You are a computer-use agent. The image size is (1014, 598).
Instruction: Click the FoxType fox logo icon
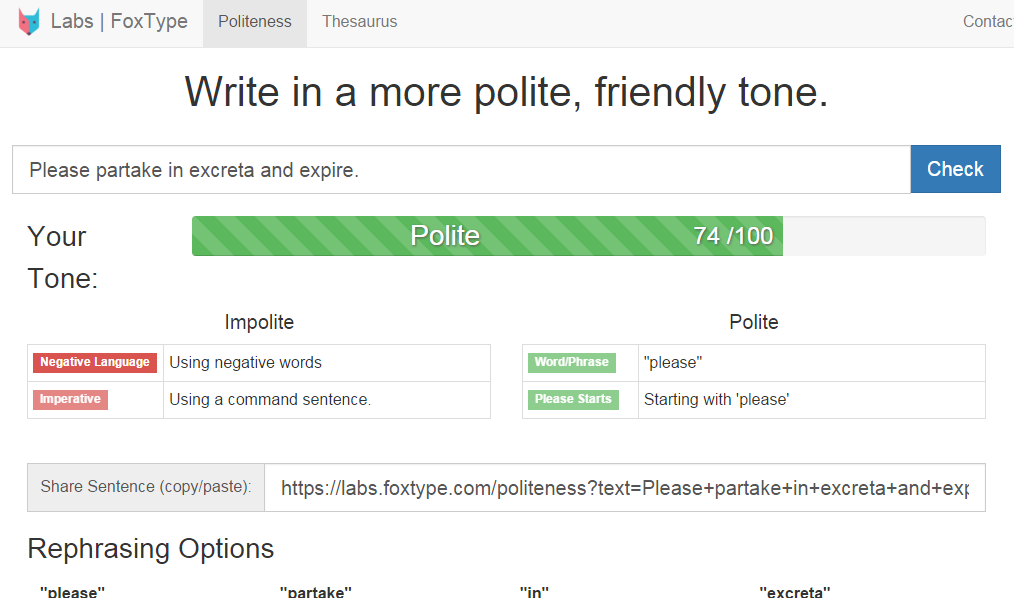[x=30, y=22]
